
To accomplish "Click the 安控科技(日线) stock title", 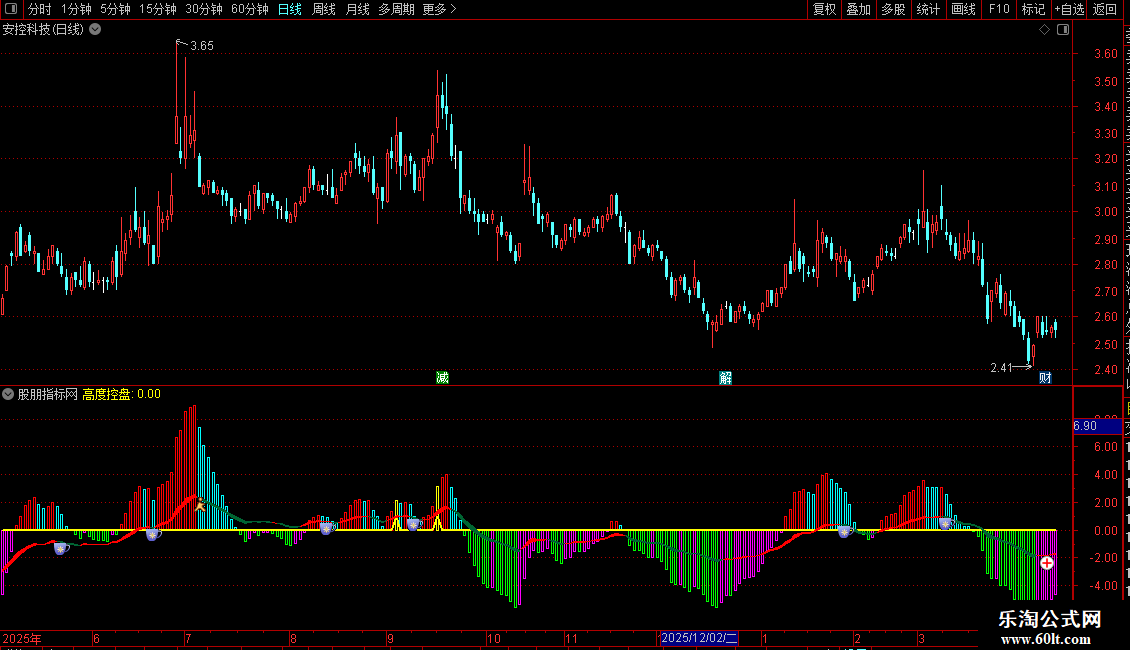I will (43, 30).
